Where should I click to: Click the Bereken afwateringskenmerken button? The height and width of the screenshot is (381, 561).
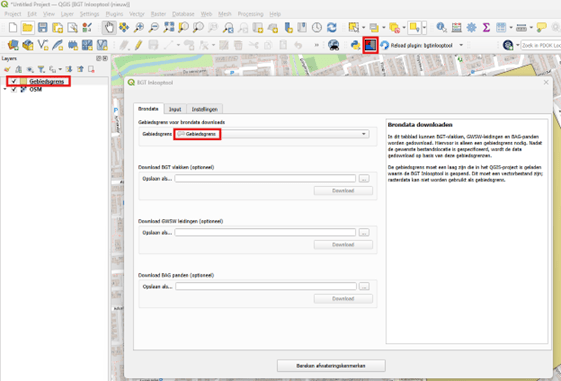point(331,366)
